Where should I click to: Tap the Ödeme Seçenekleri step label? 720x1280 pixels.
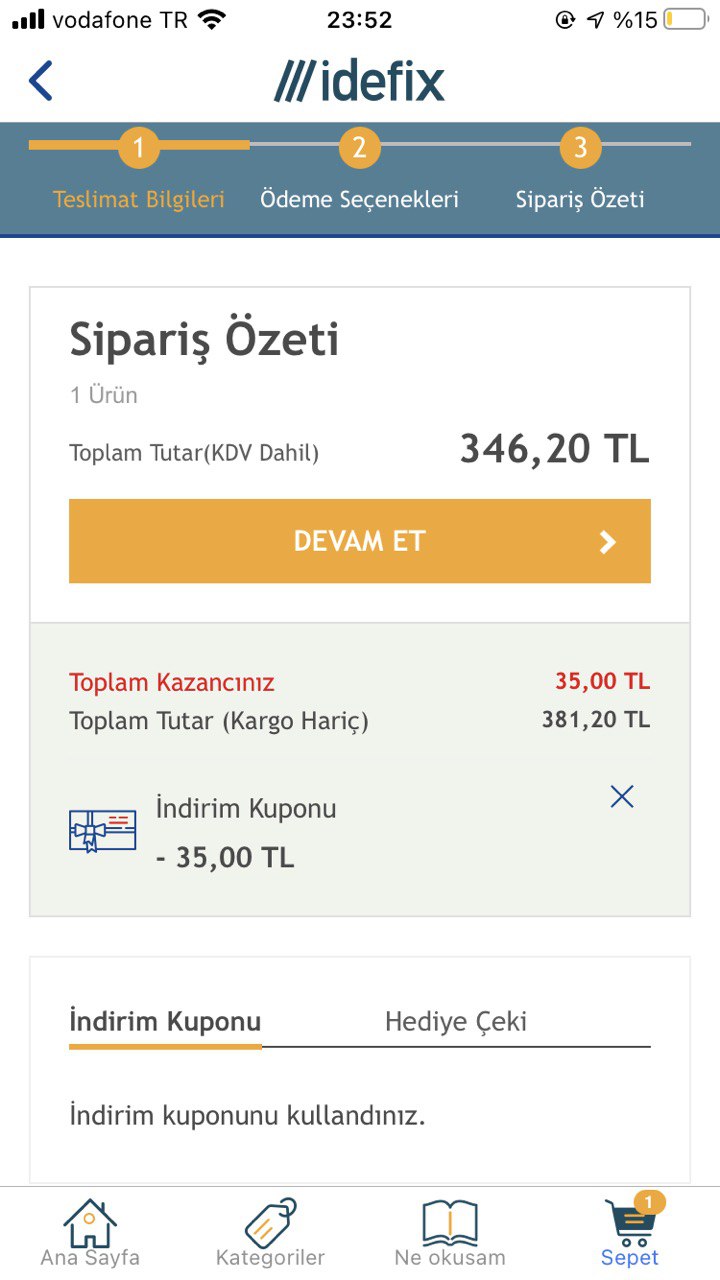(x=359, y=199)
